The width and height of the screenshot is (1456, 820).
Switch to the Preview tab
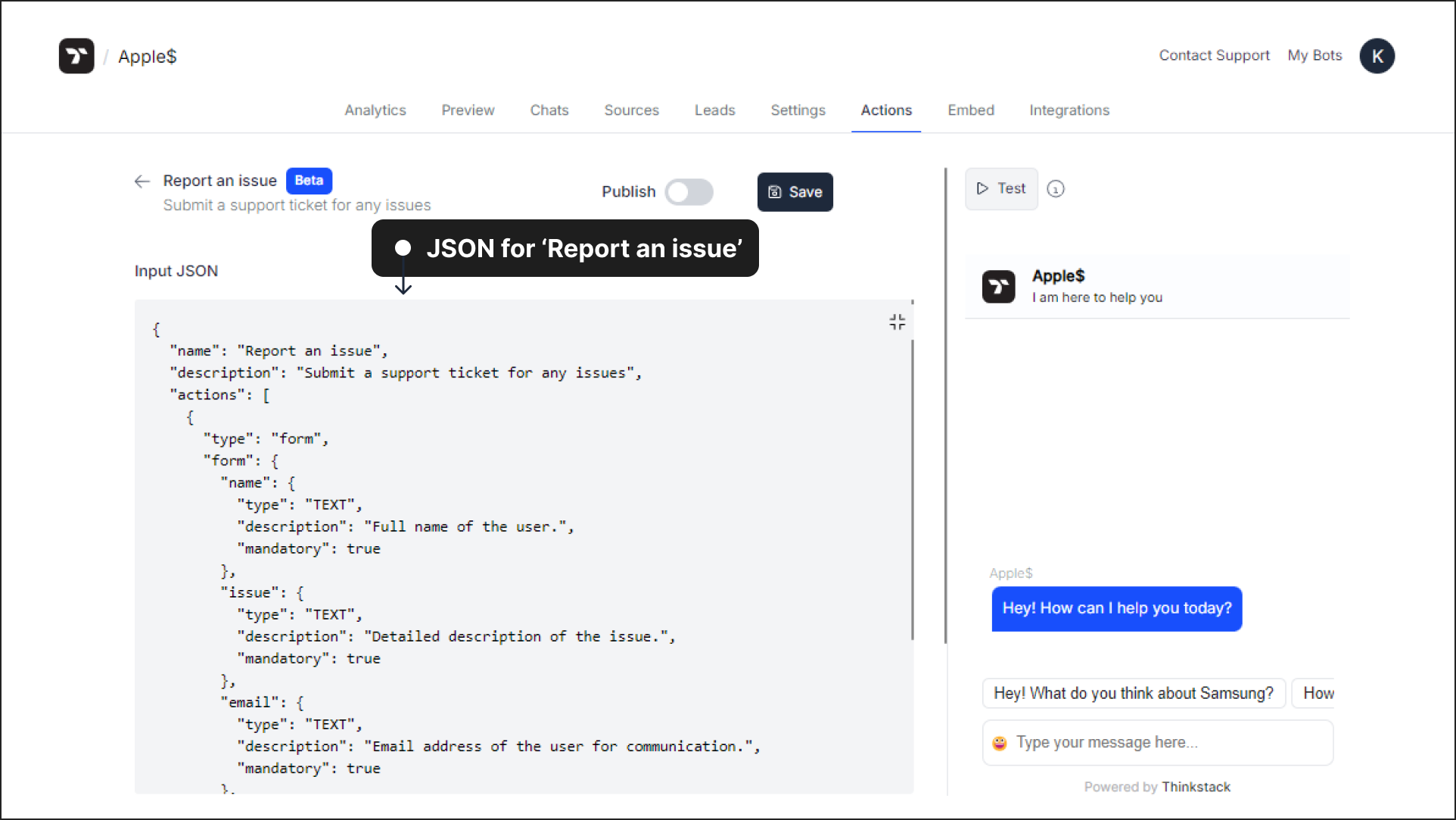[468, 110]
